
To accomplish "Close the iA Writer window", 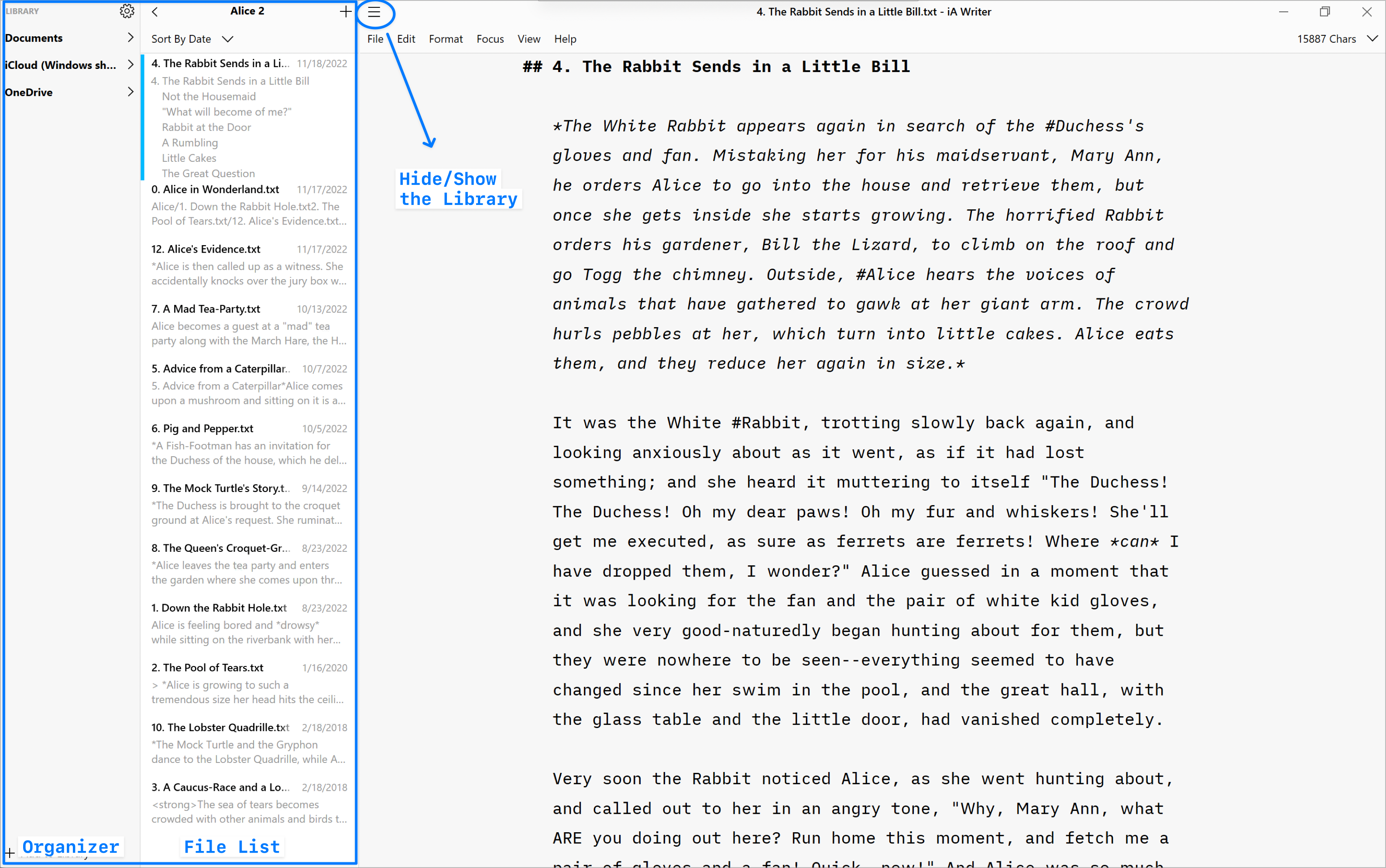I will [1367, 11].
